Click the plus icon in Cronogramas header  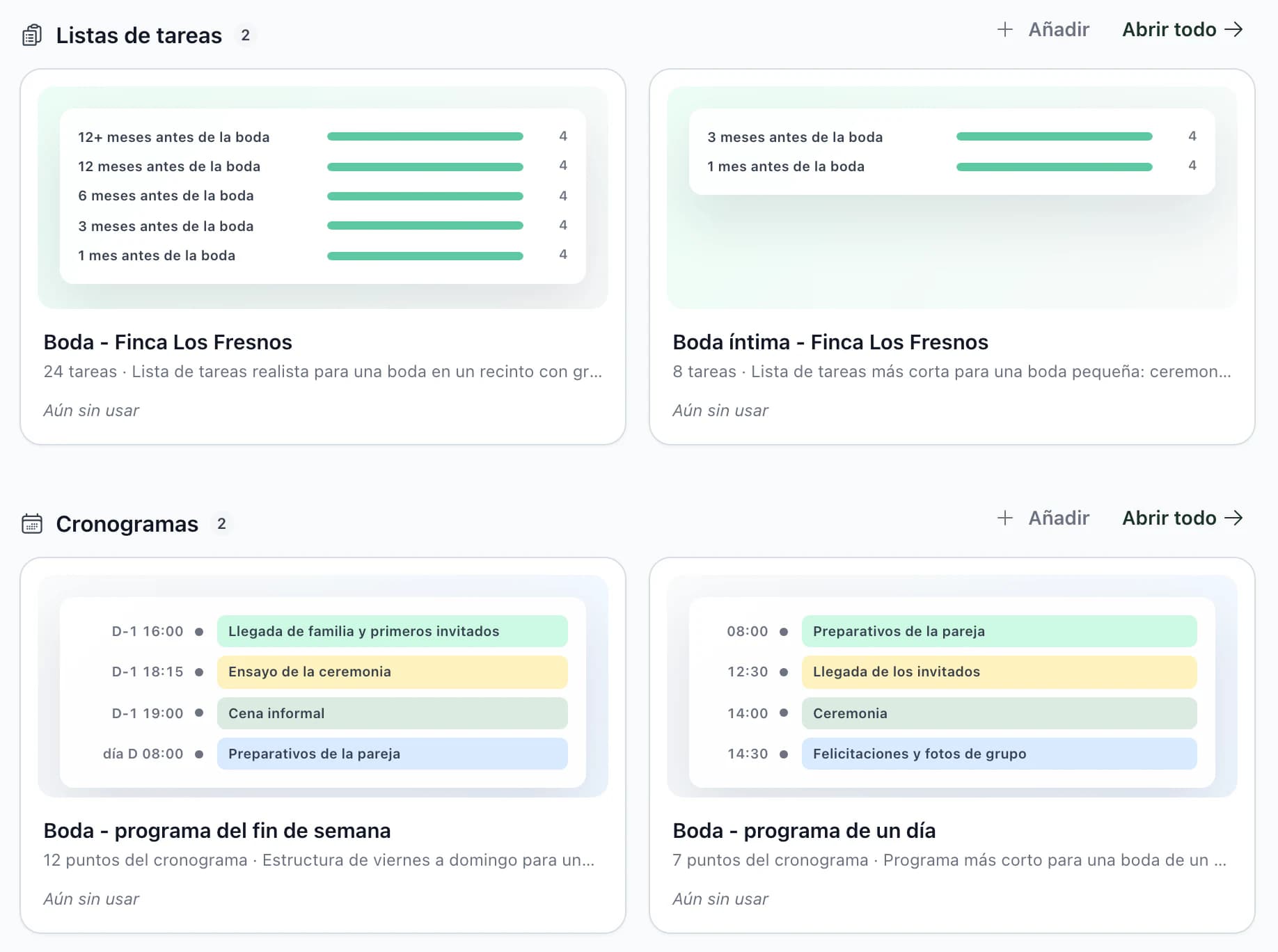pyautogui.click(x=1004, y=518)
